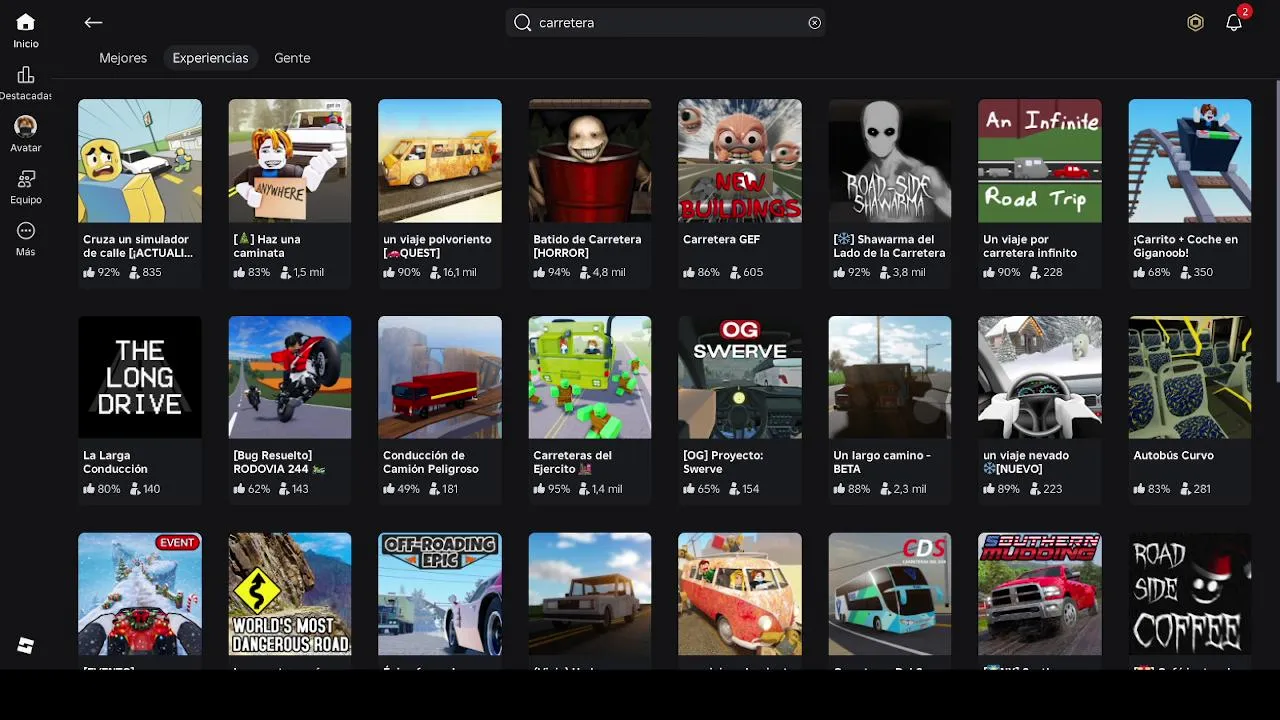Screen dimensions: 1280x720
Task: Open World's Most Dangerous Road thumbnail
Action: pos(290,594)
